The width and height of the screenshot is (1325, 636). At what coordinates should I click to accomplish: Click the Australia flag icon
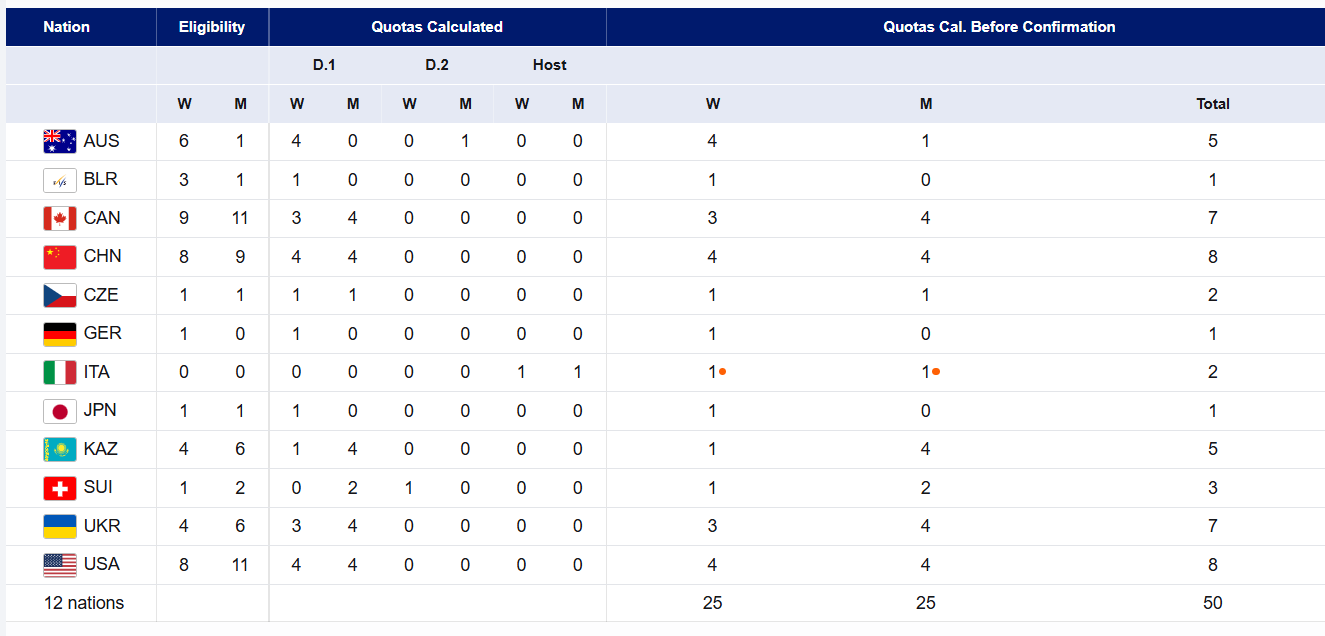point(60,142)
